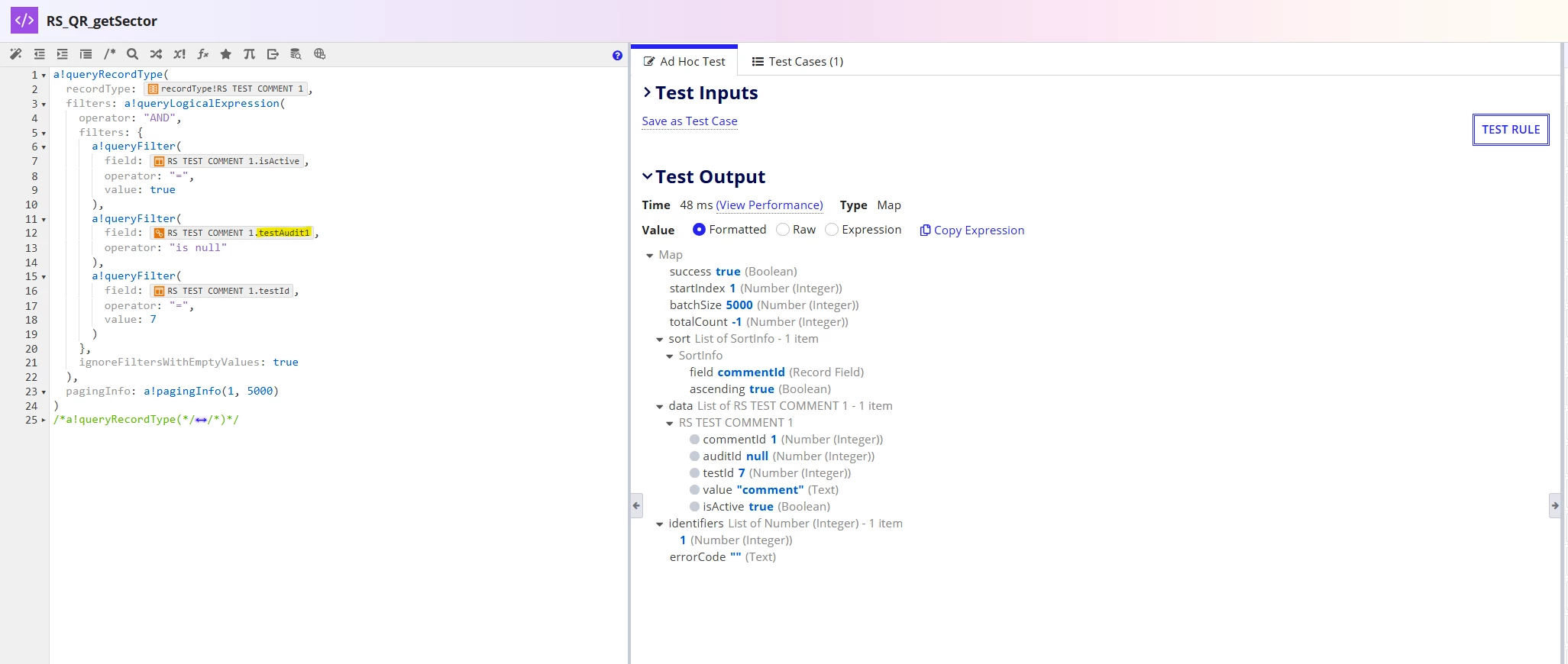The height and width of the screenshot is (664, 1568).
Task: Click the lines formatting icon beside the indent icon
Action: click(x=86, y=54)
